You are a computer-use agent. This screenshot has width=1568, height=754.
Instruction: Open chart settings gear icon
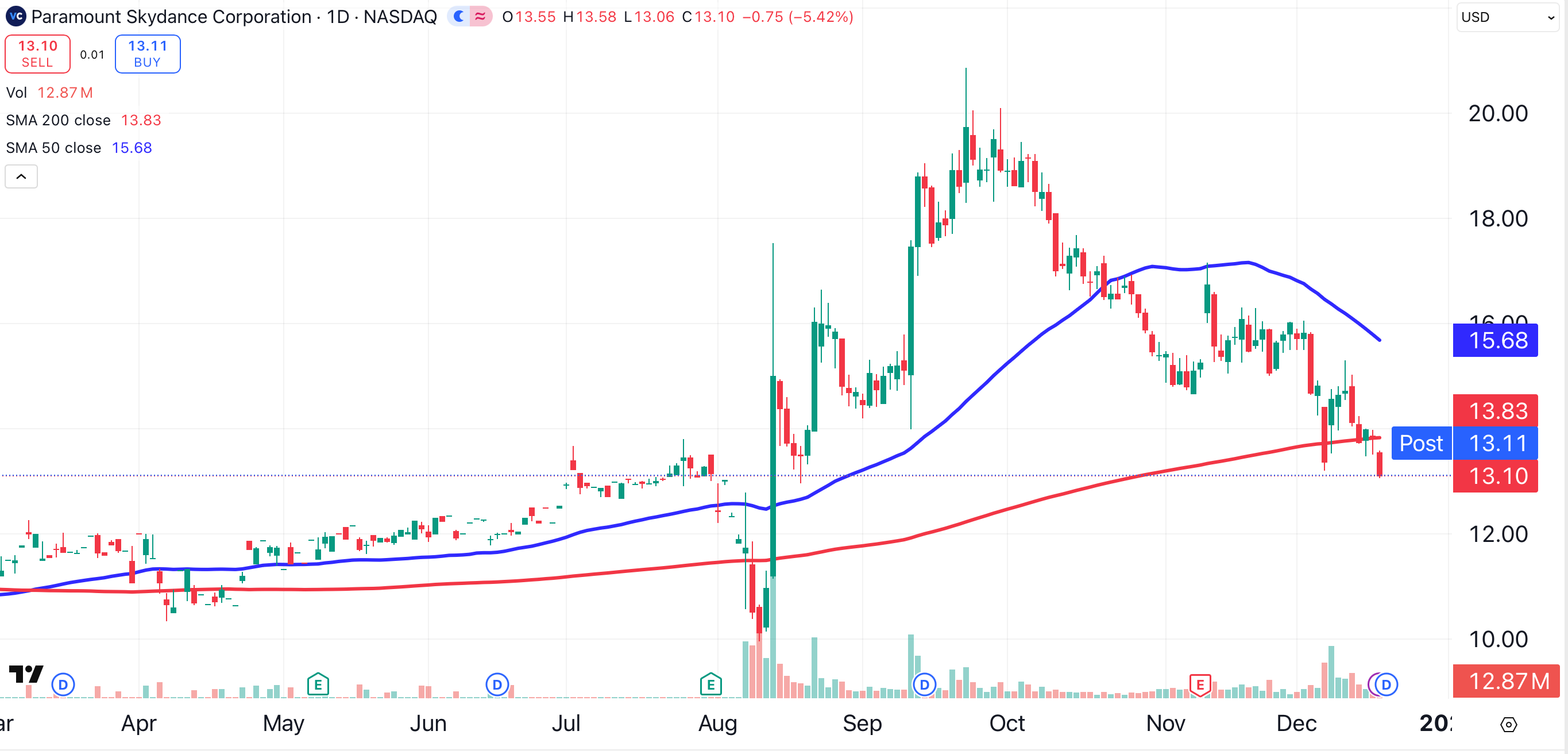click(x=1508, y=724)
